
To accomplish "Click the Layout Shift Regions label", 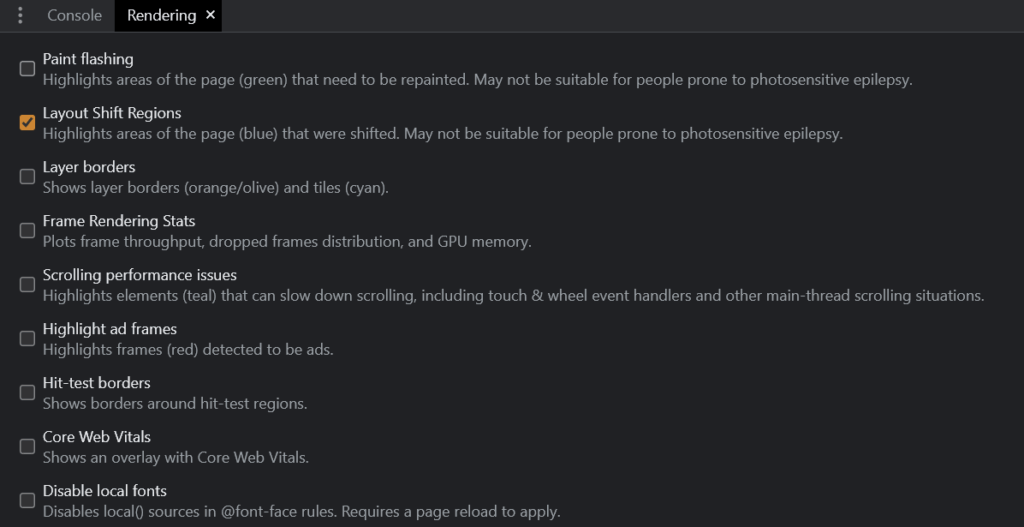I will [112, 113].
